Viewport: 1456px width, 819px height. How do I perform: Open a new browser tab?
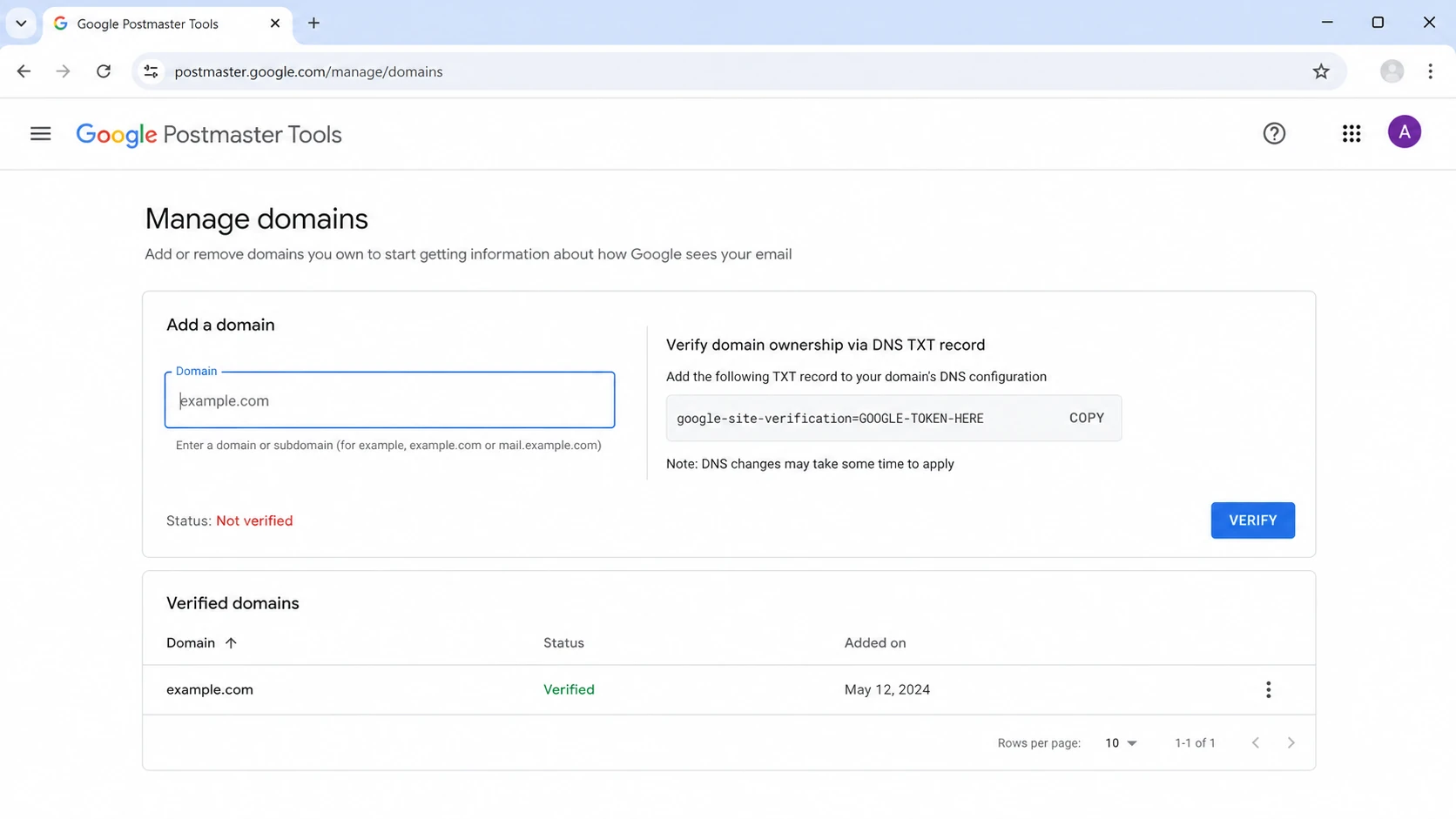tap(313, 23)
